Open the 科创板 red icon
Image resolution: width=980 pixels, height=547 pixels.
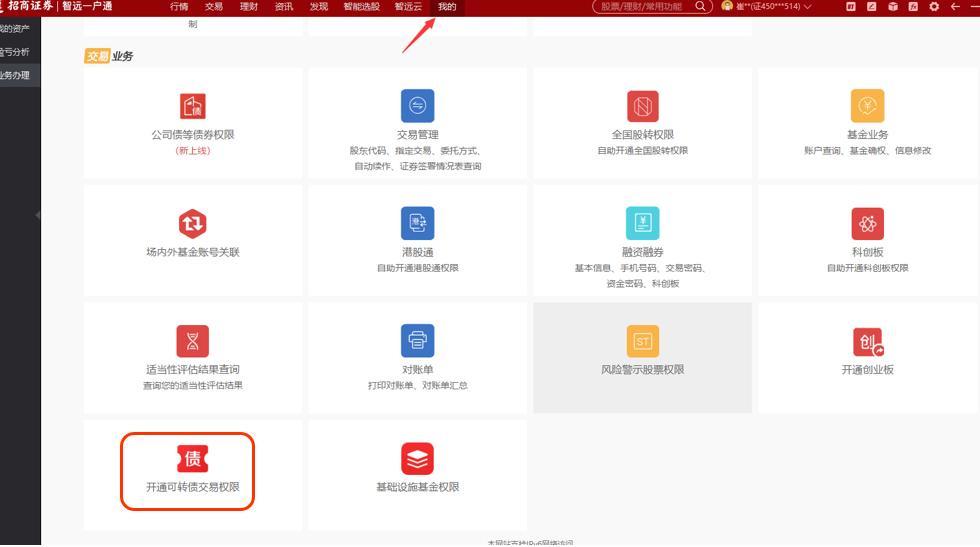868,223
